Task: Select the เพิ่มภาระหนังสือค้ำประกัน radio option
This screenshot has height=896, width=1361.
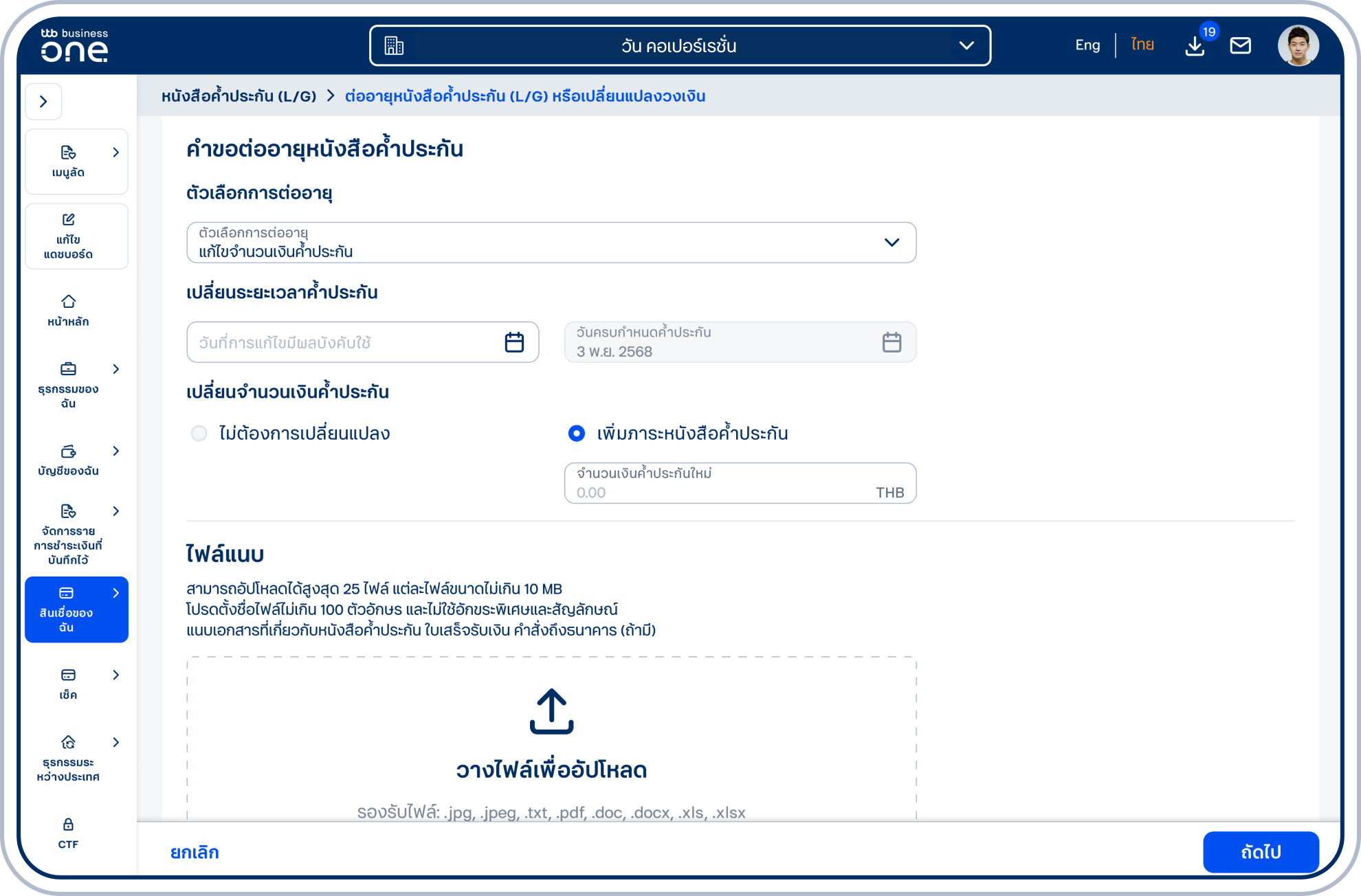Action: 577,434
